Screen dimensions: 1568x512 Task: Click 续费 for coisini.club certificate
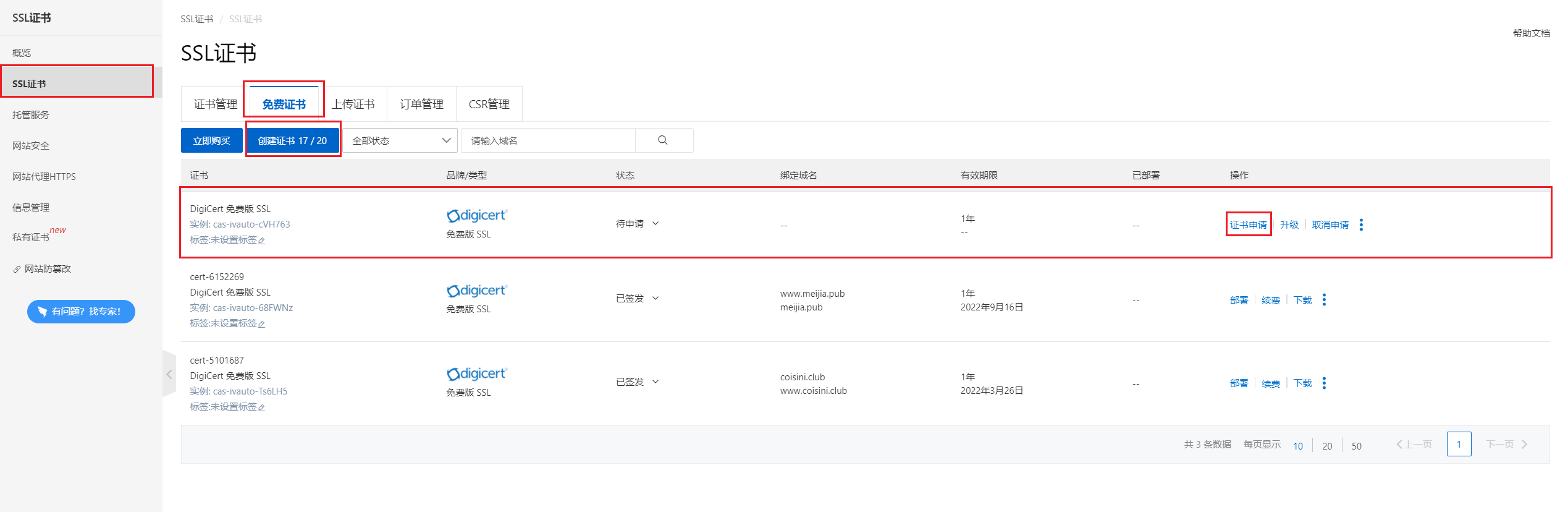(x=1271, y=383)
